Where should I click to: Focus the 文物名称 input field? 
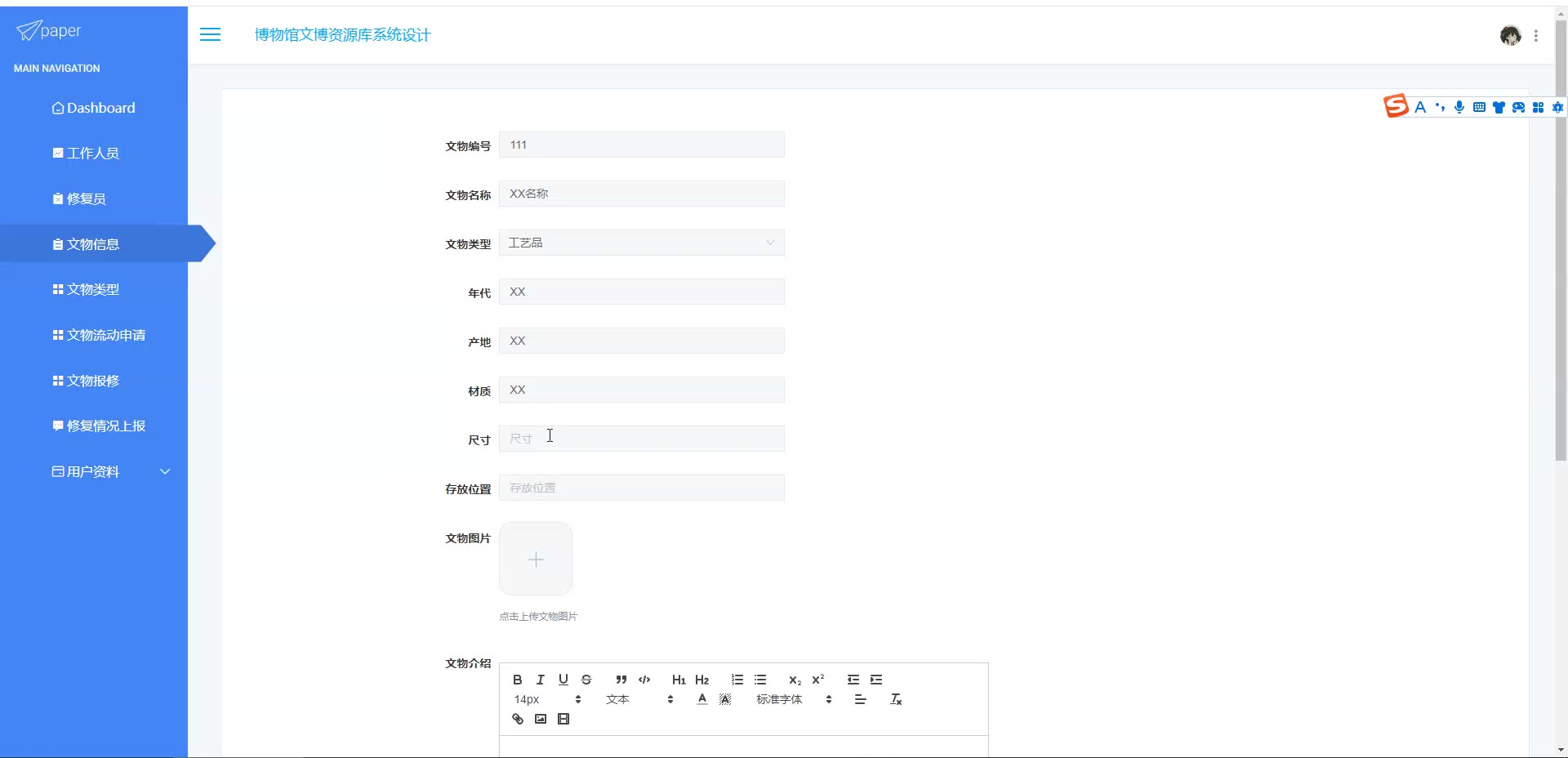pos(642,194)
